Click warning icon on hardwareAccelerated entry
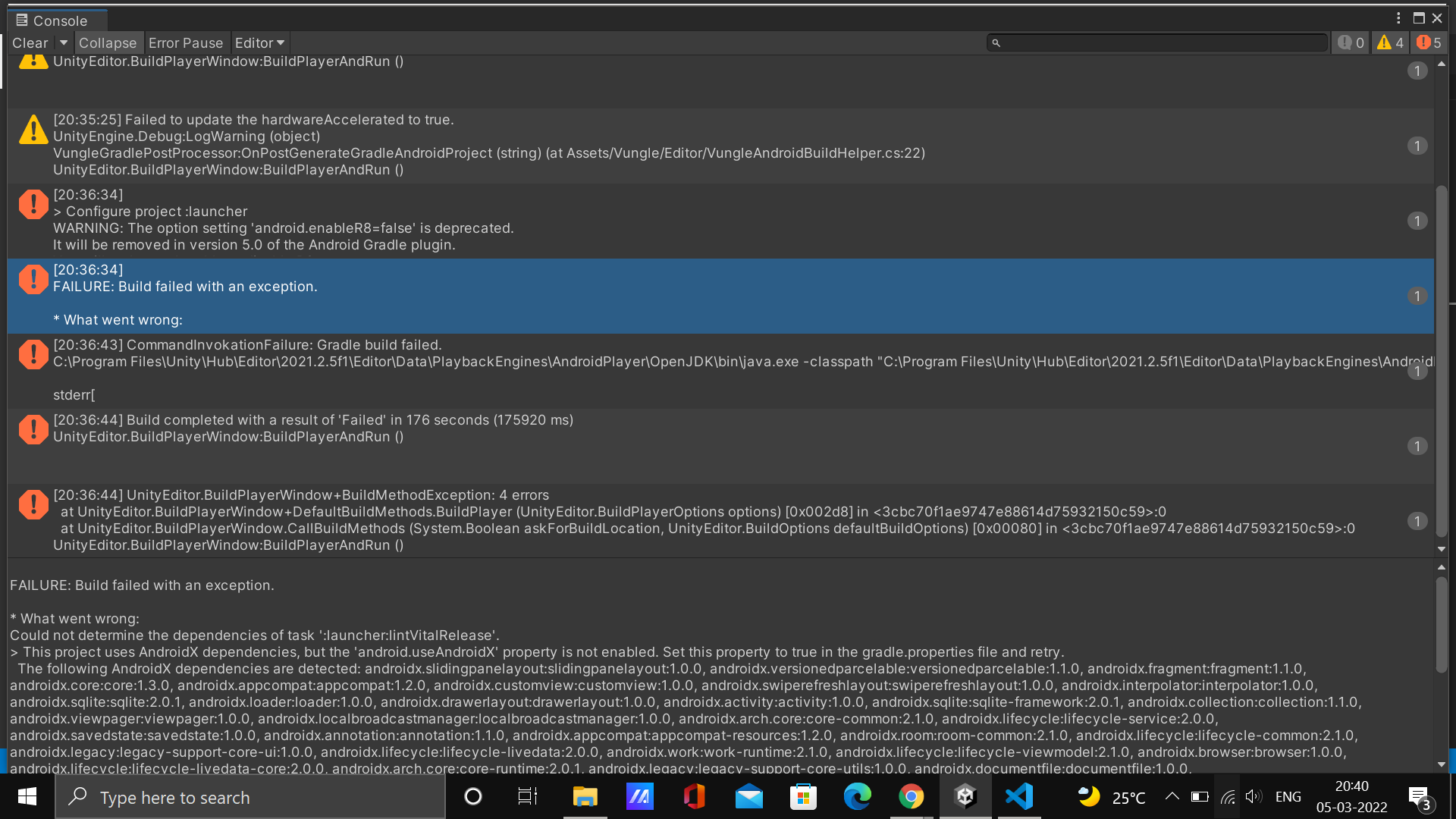This screenshot has width=1456, height=819. 33,130
